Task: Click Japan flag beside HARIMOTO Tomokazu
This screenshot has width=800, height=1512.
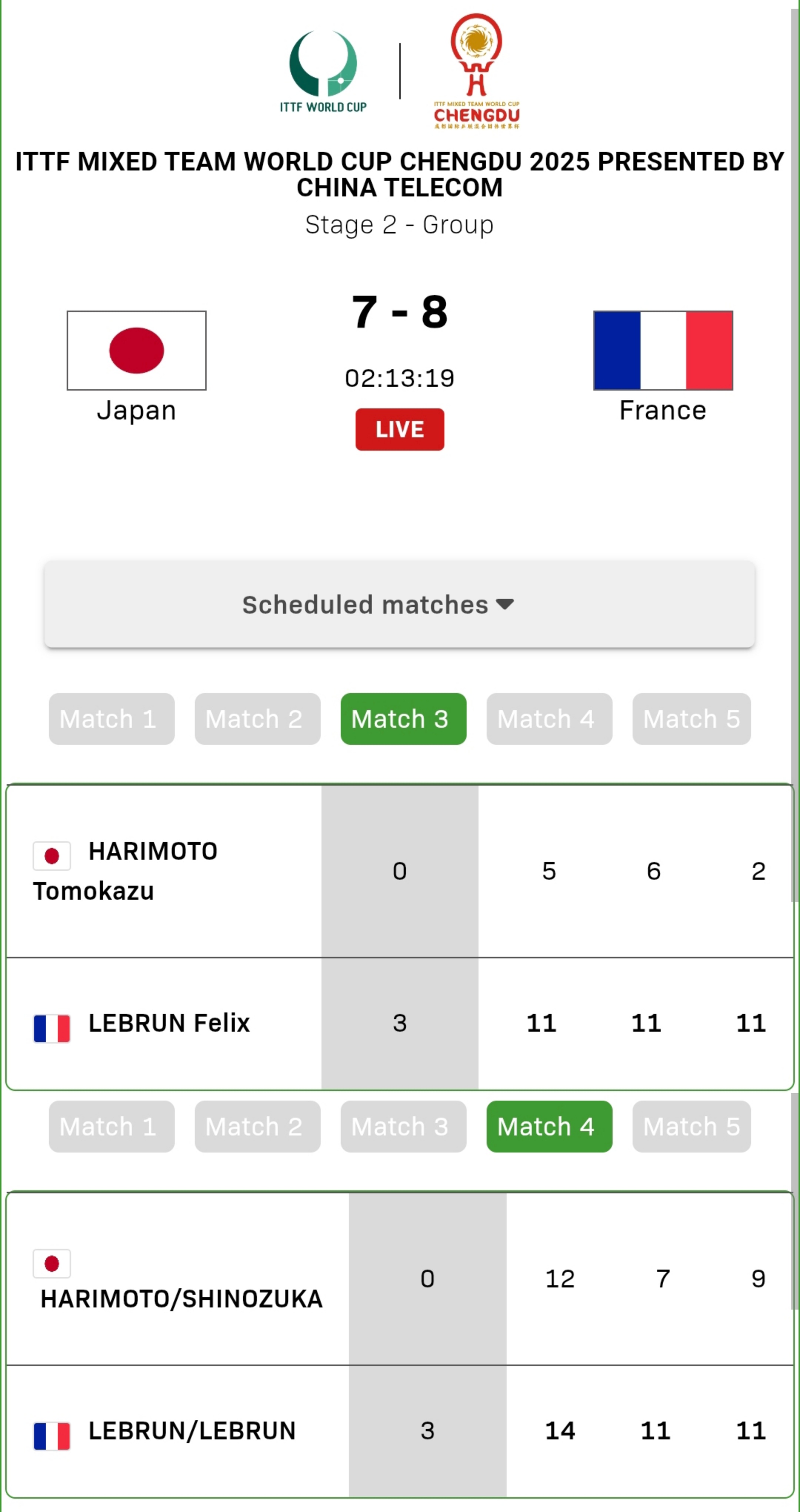Action: pyautogui.click(x=51, y=856)
